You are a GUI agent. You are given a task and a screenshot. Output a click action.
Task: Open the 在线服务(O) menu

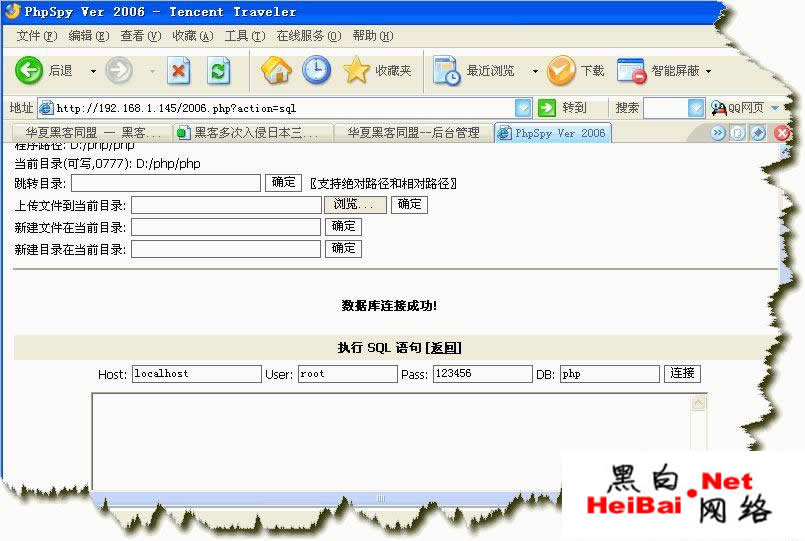[x=309, y=36]
